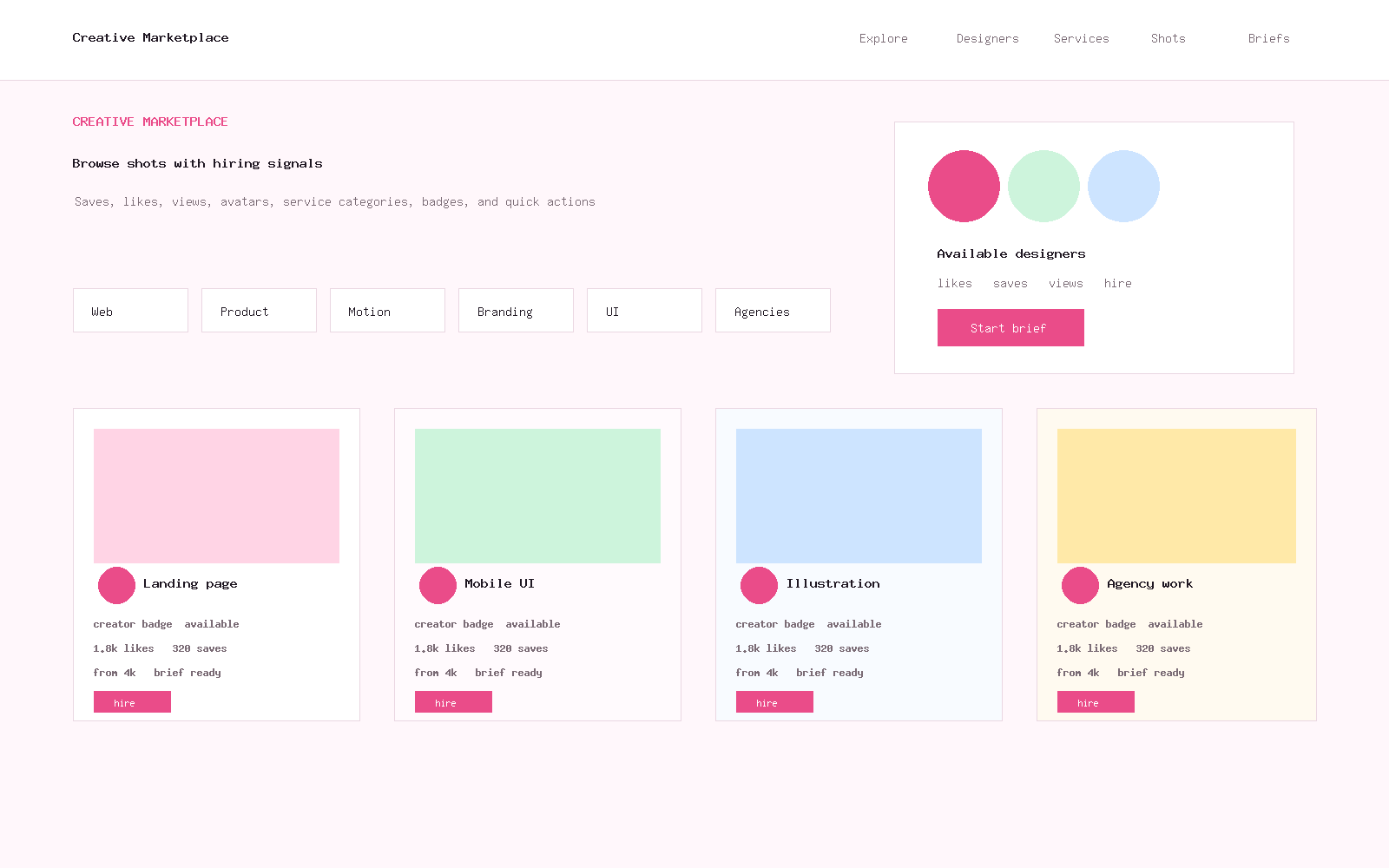This screenshot has width=1389, height=868.
Task: Click 'available' on Mobile UI card
Action: (533, 624)
